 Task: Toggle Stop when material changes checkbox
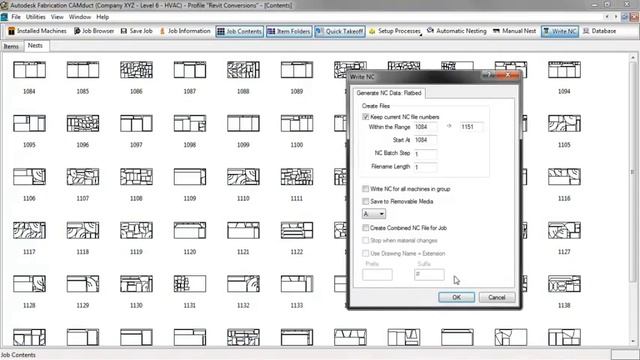pos(365,240)
